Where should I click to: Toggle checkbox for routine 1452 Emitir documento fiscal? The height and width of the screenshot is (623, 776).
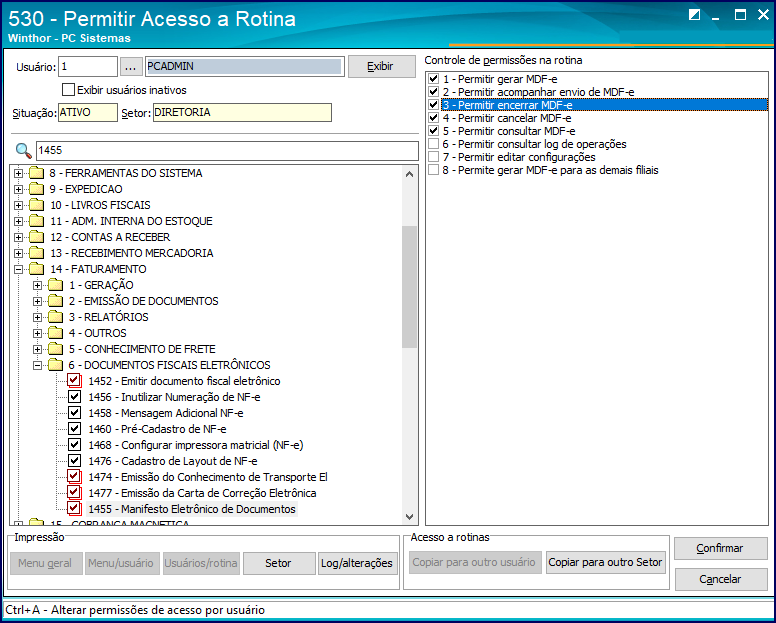pyautogui.click(x=74, y=381)
